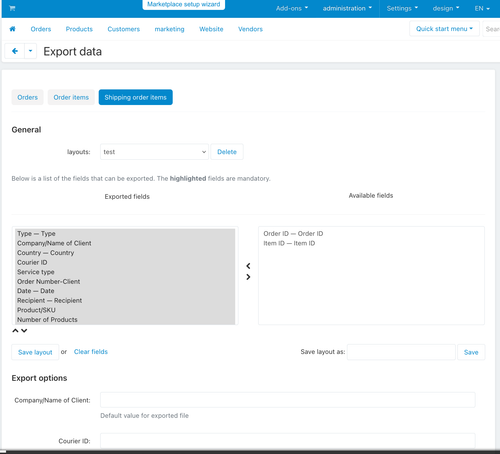The image size is (500, 454).
Task: Click the search box in the header
Action: click(491, 29)
